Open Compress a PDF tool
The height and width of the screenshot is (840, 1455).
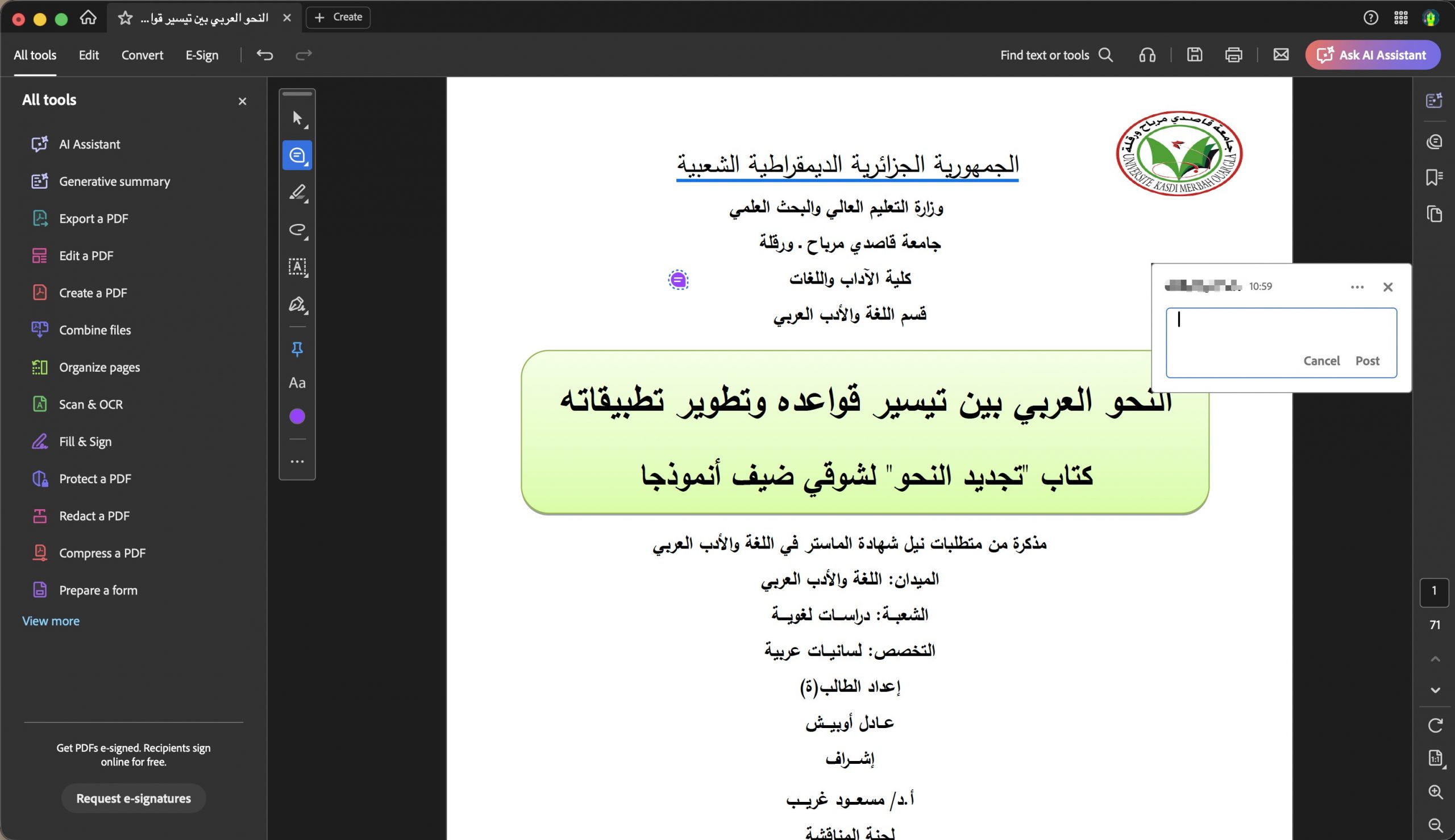[88, 552]
